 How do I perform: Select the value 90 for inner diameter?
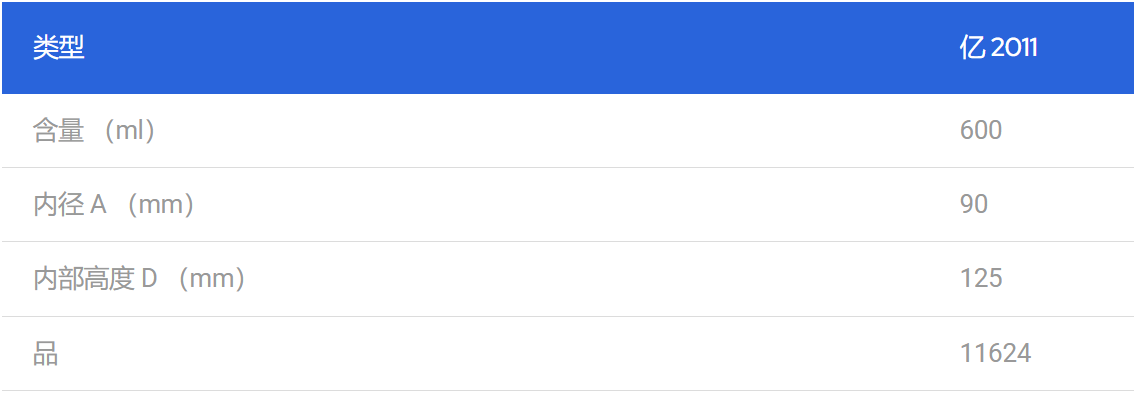point(973,204)
